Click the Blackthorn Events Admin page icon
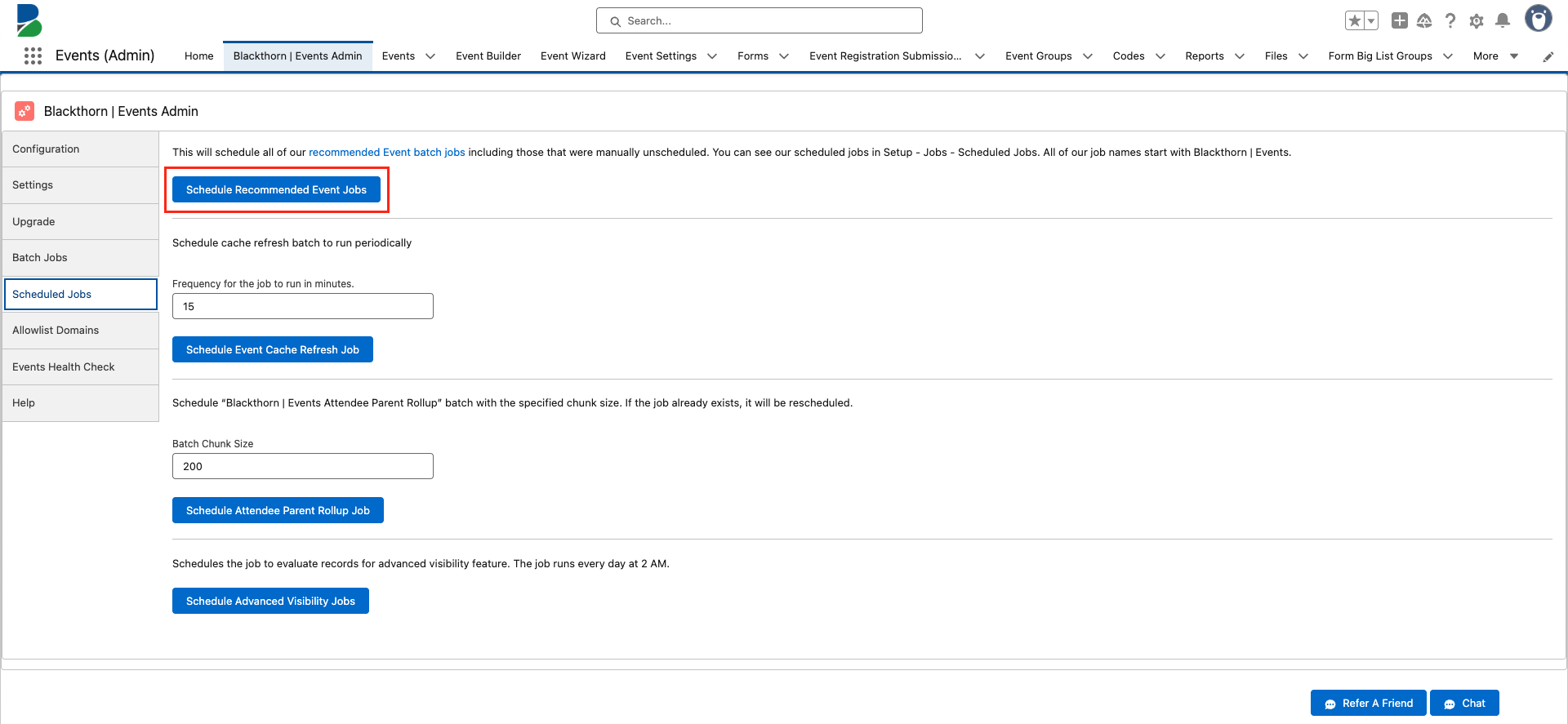The image size is (1568, 724). pos(24,111)
